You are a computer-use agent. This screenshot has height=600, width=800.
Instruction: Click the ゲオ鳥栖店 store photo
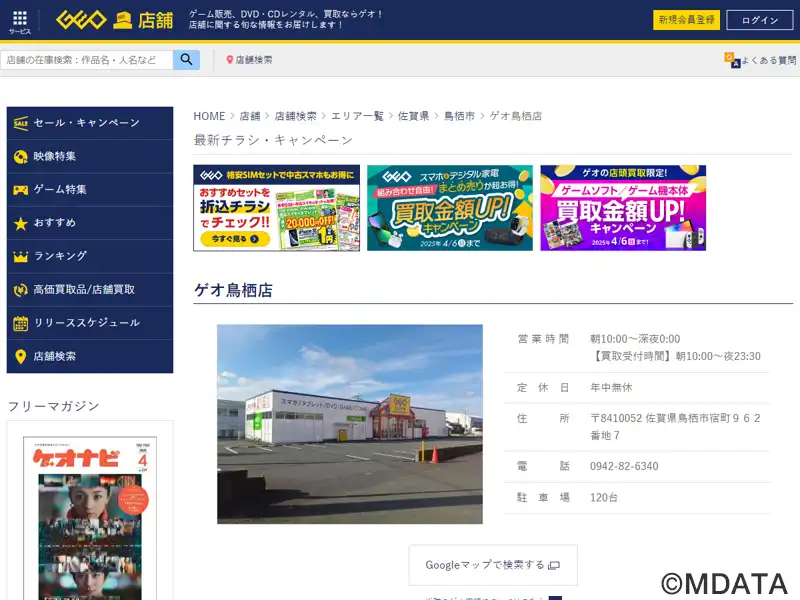[349, 424]
